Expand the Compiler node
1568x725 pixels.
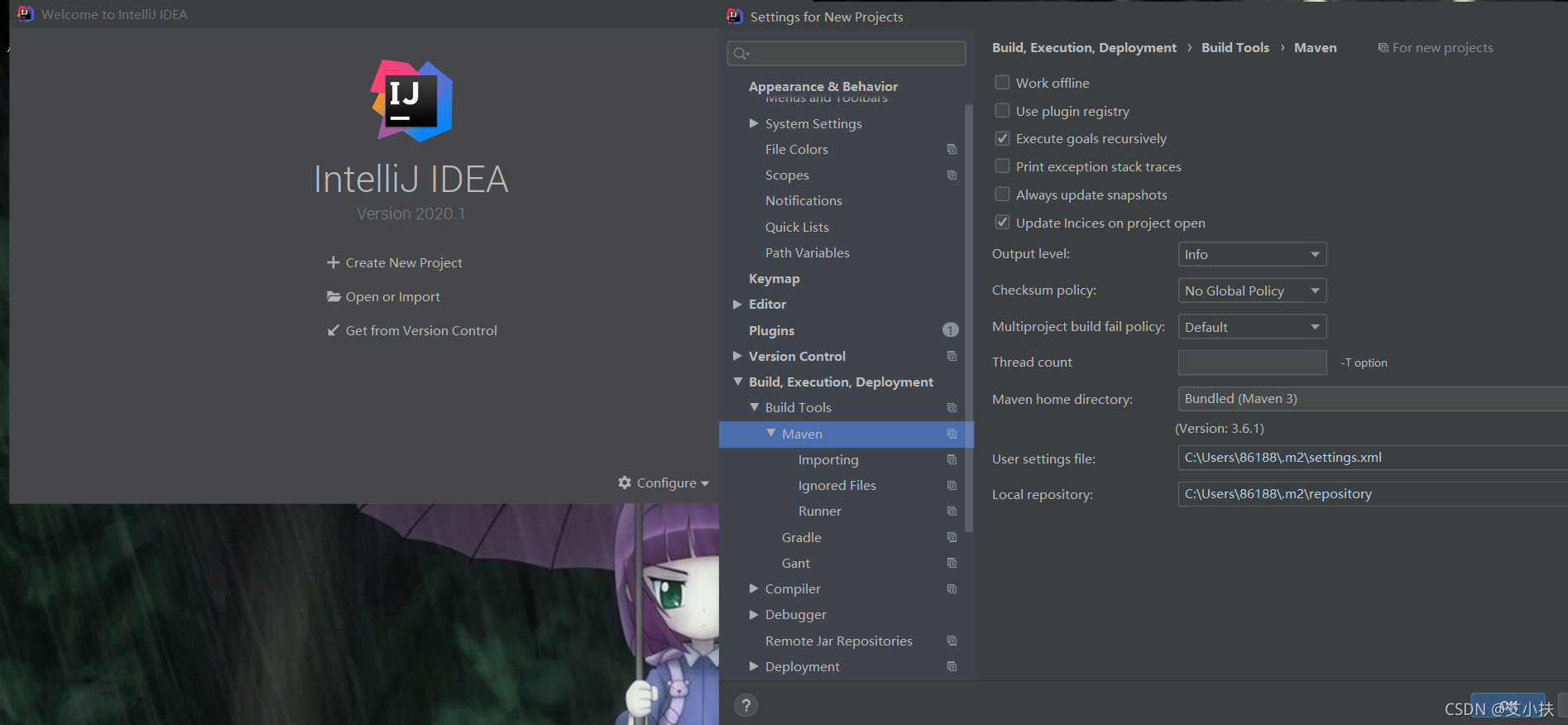754,588
